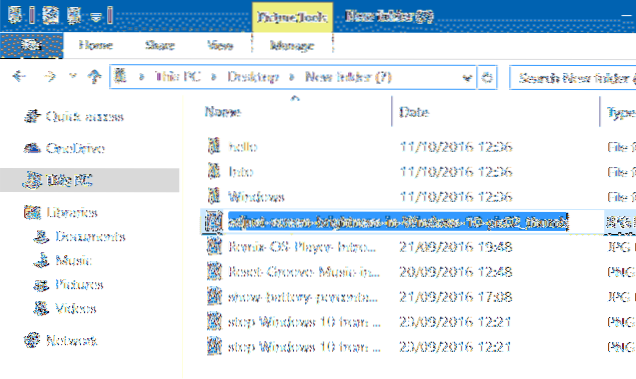Open the Videos library
Image resolution: width=636 pixels, height=379 pixels.
[x=76, y=308]
